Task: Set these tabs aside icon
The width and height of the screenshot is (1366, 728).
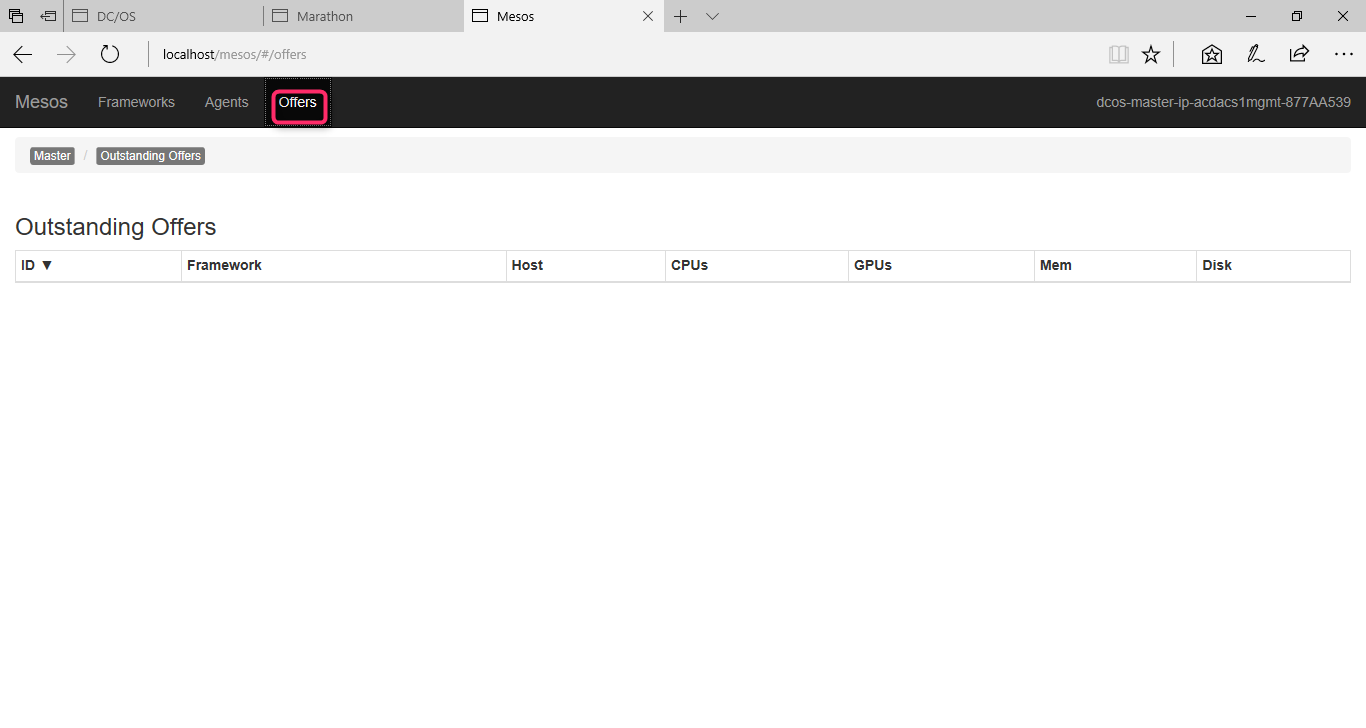Action: click(x=48, y=16)
